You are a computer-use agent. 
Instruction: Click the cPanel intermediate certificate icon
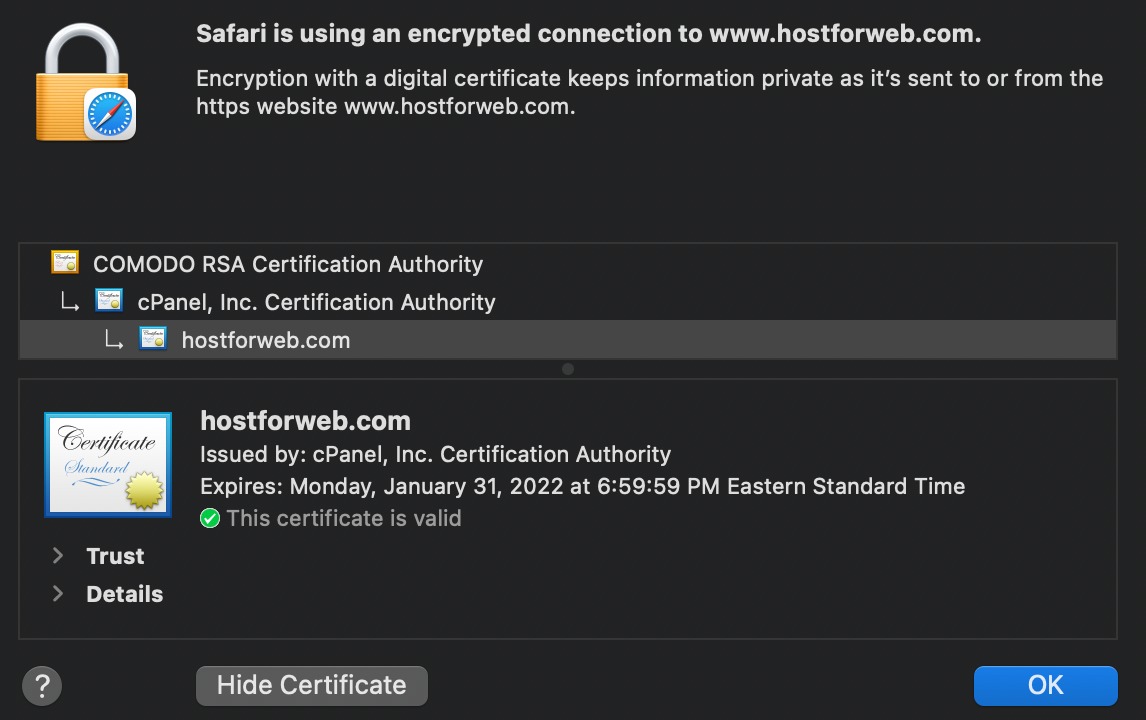pos(109,300)
